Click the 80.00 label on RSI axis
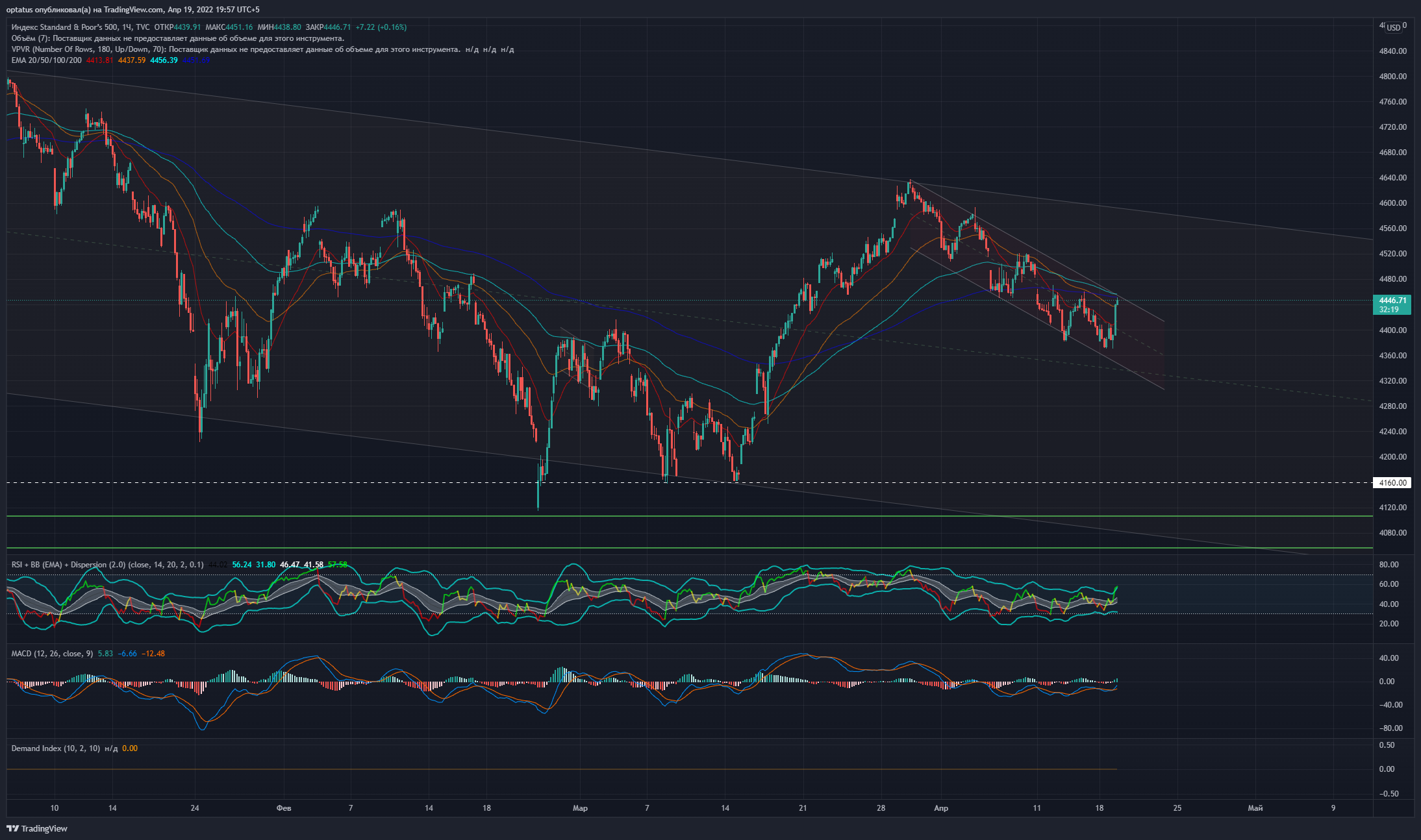Screen dimensions: 1421x840 1389,565
